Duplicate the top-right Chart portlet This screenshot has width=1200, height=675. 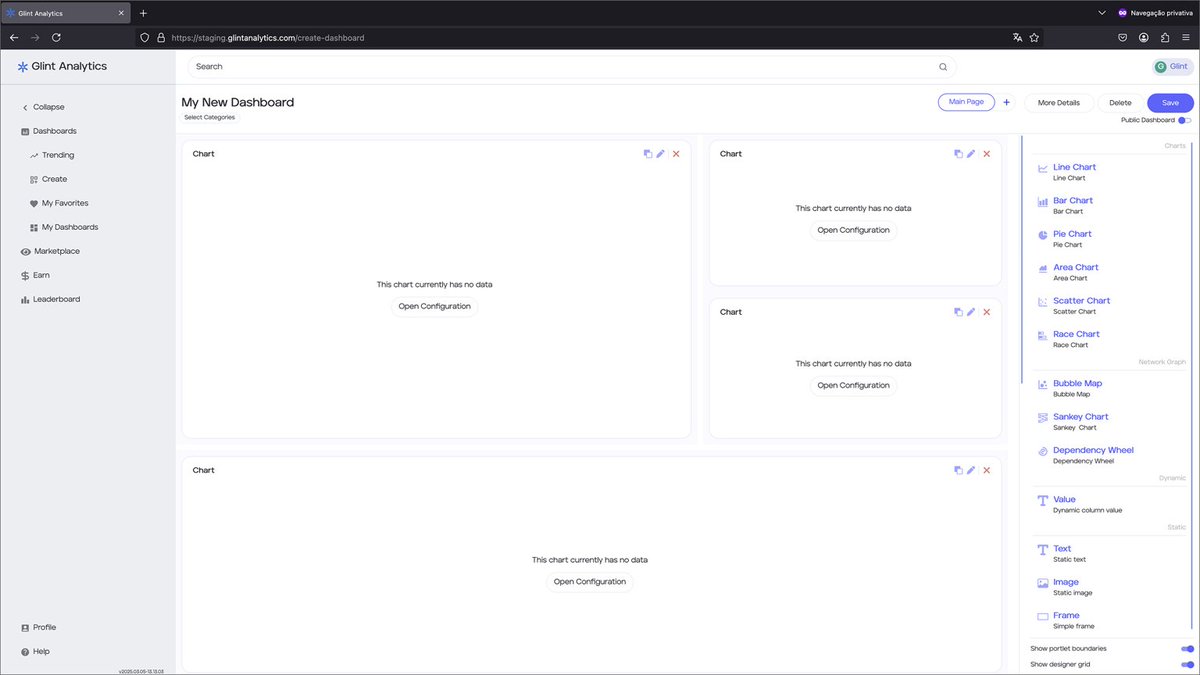[x=958, y=154]
